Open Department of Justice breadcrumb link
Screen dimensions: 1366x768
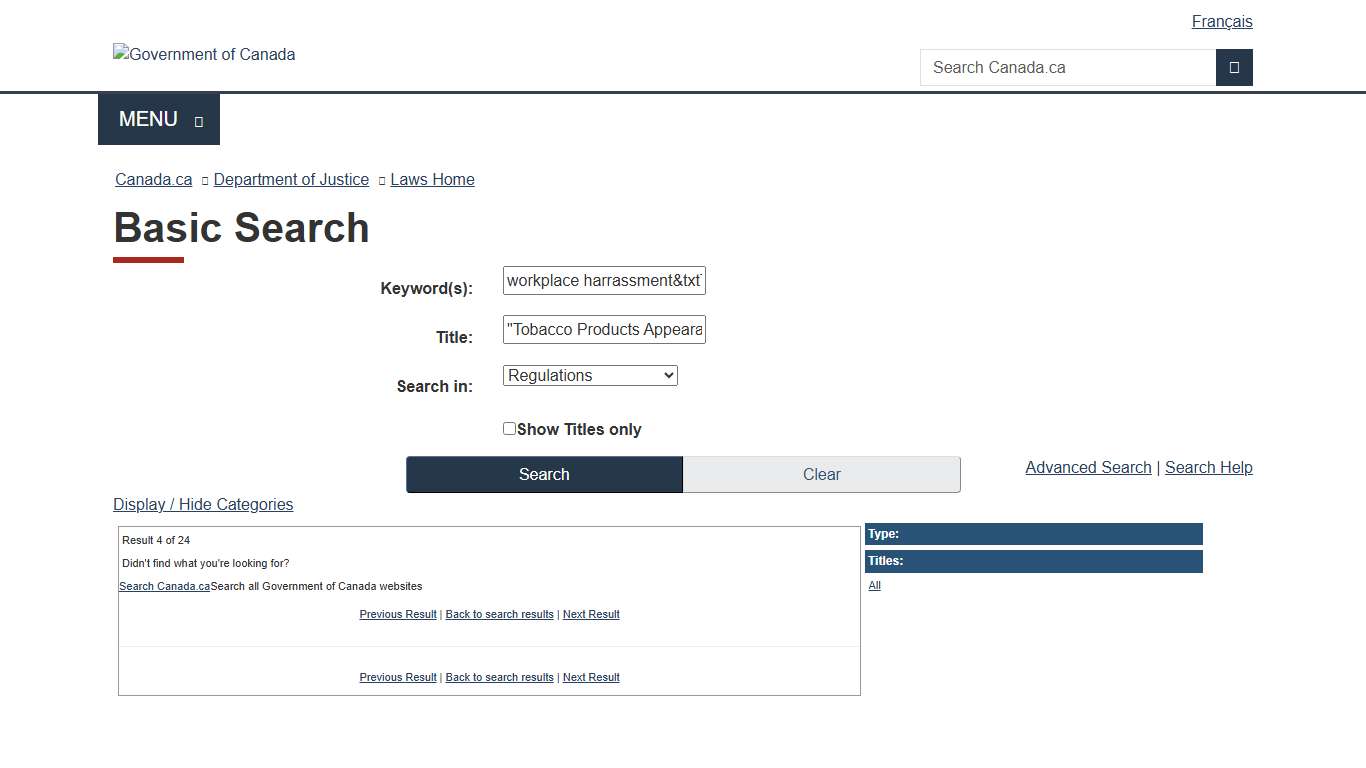point(291,179)
